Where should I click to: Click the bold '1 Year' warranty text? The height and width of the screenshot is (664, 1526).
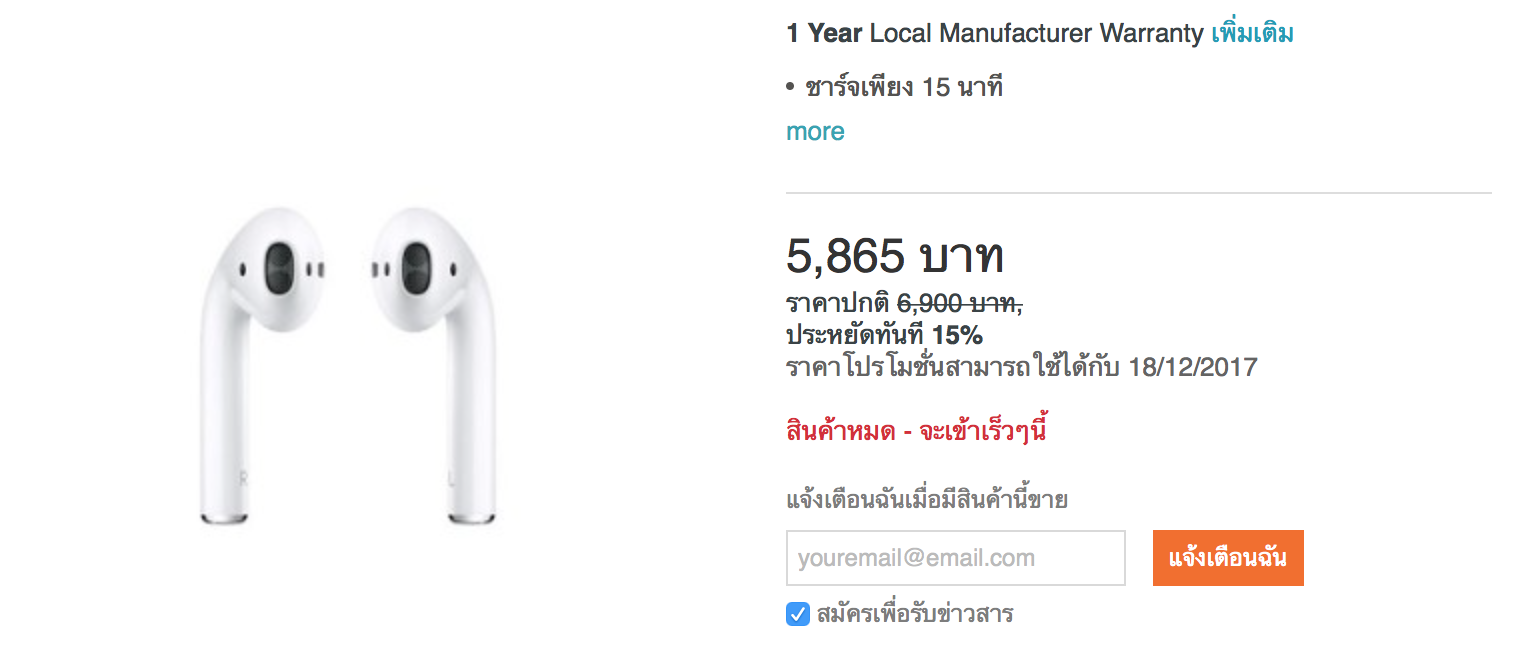point(824,33)
